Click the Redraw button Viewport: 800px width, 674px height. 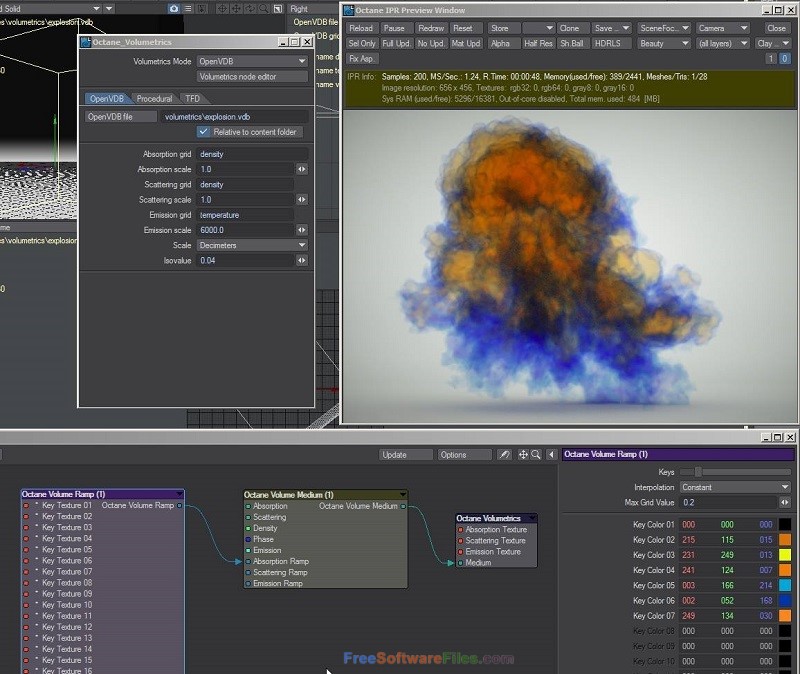431,28
